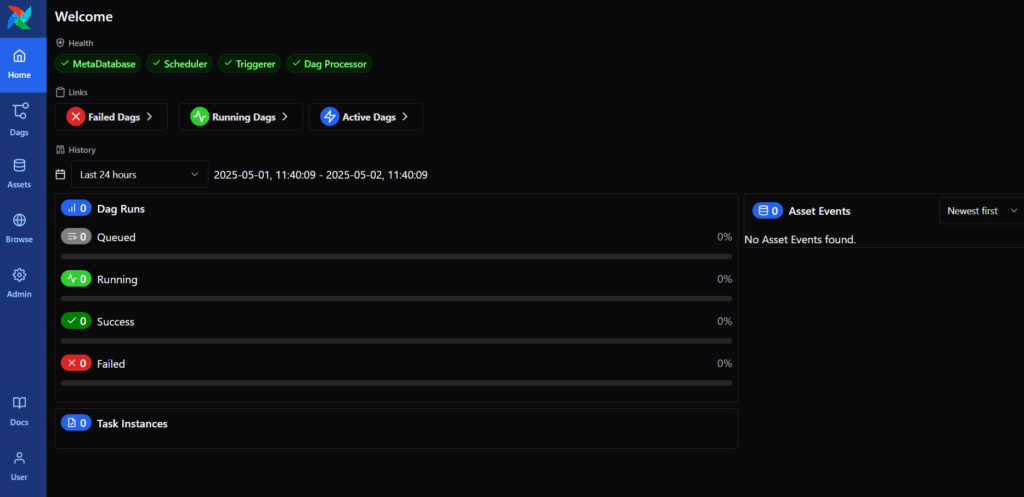
Task: Open the Running Dags link
Action: click(239, 117)
